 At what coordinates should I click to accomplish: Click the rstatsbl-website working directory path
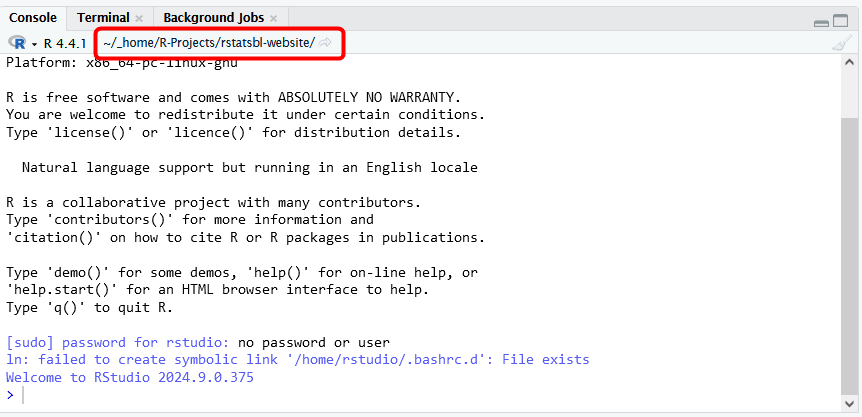click(x=208, y=42)
